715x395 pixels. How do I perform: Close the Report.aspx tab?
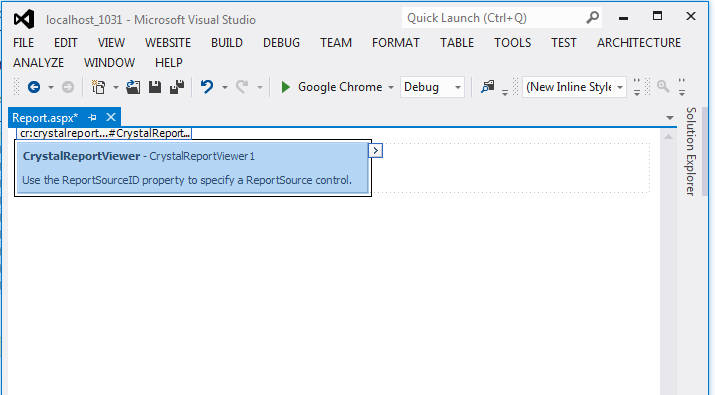(111, 118)
